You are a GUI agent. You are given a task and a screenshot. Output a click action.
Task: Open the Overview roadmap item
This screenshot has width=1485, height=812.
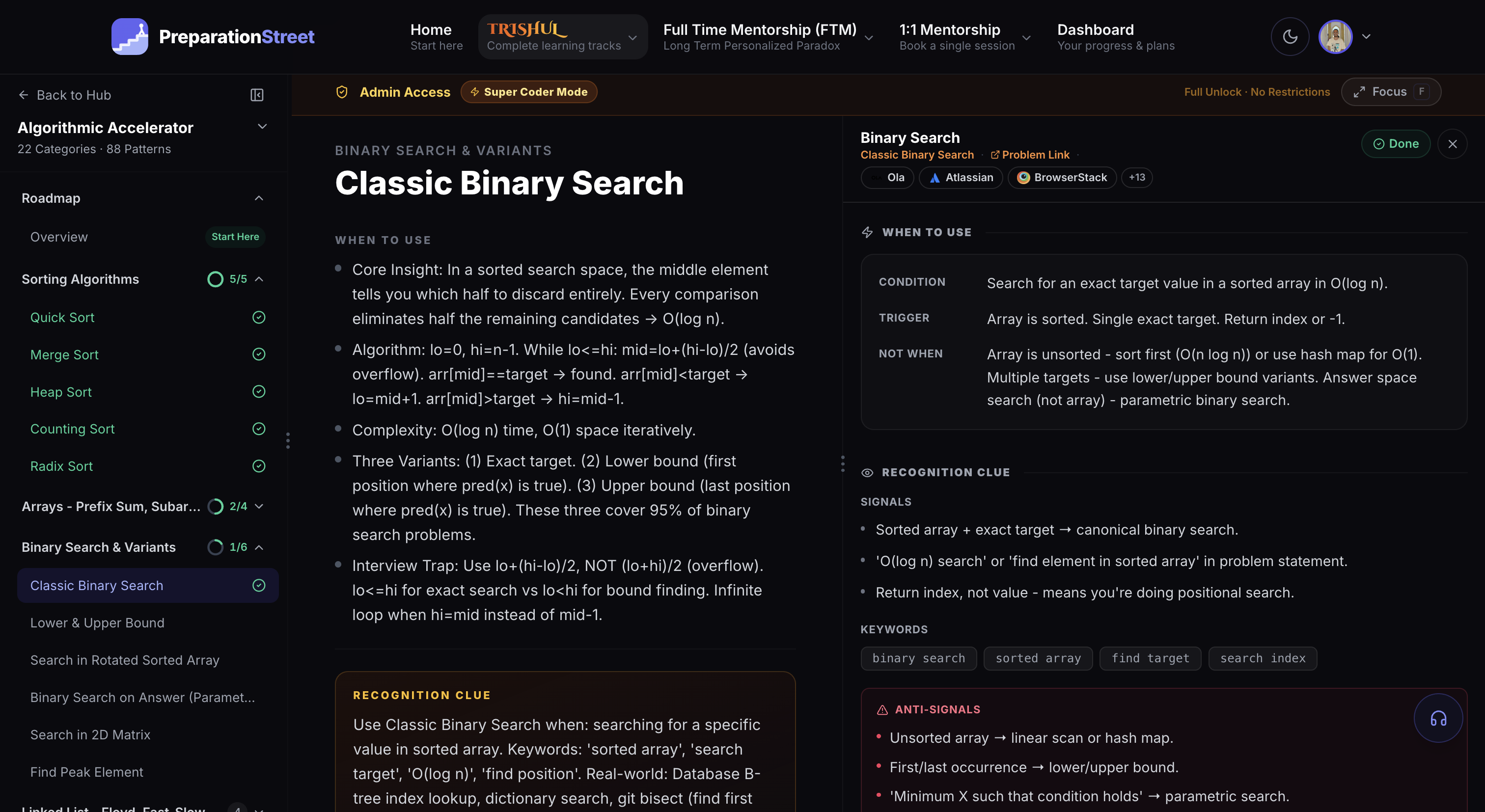coord(59,237)
